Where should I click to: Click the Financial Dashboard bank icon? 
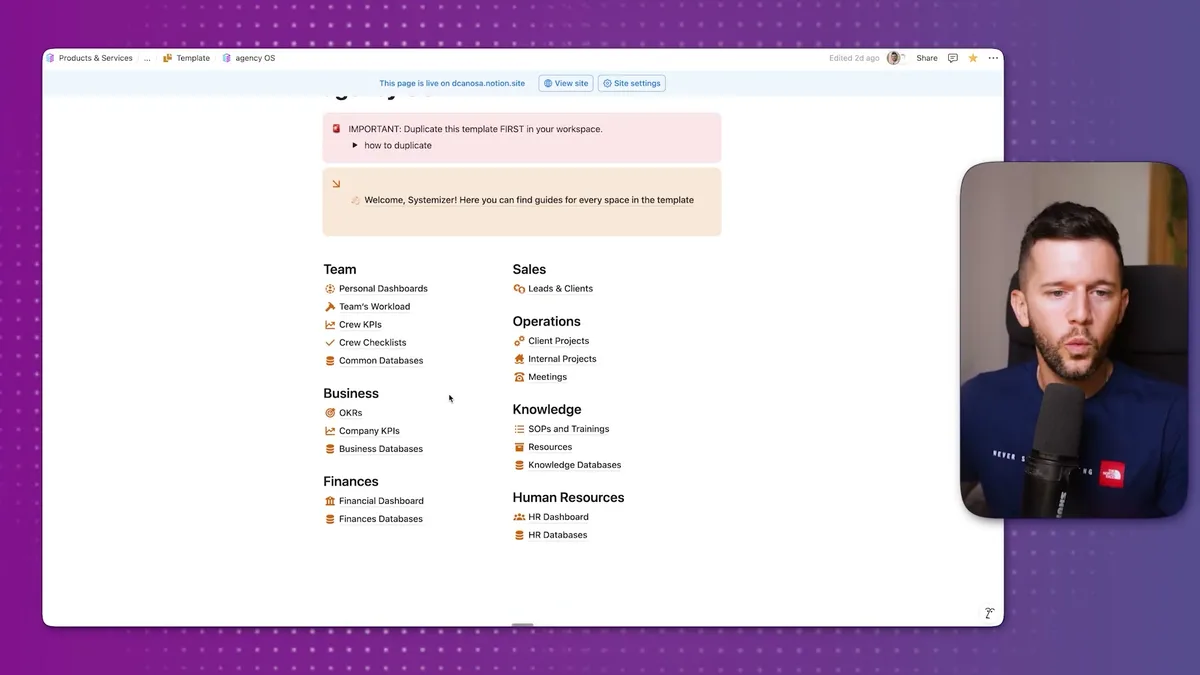click(x=329, y=500)
